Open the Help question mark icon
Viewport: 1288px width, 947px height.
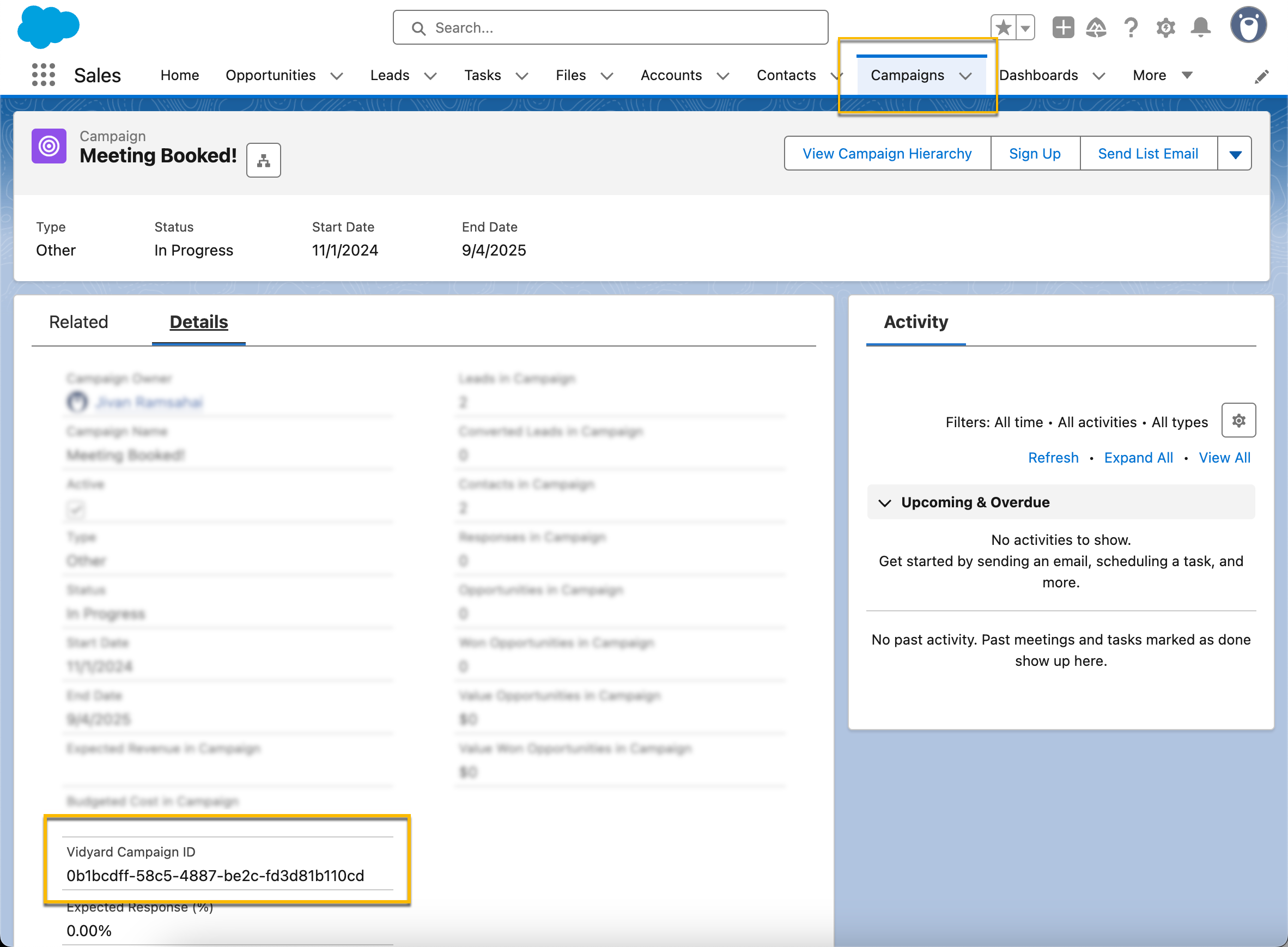coord(1131,27)
